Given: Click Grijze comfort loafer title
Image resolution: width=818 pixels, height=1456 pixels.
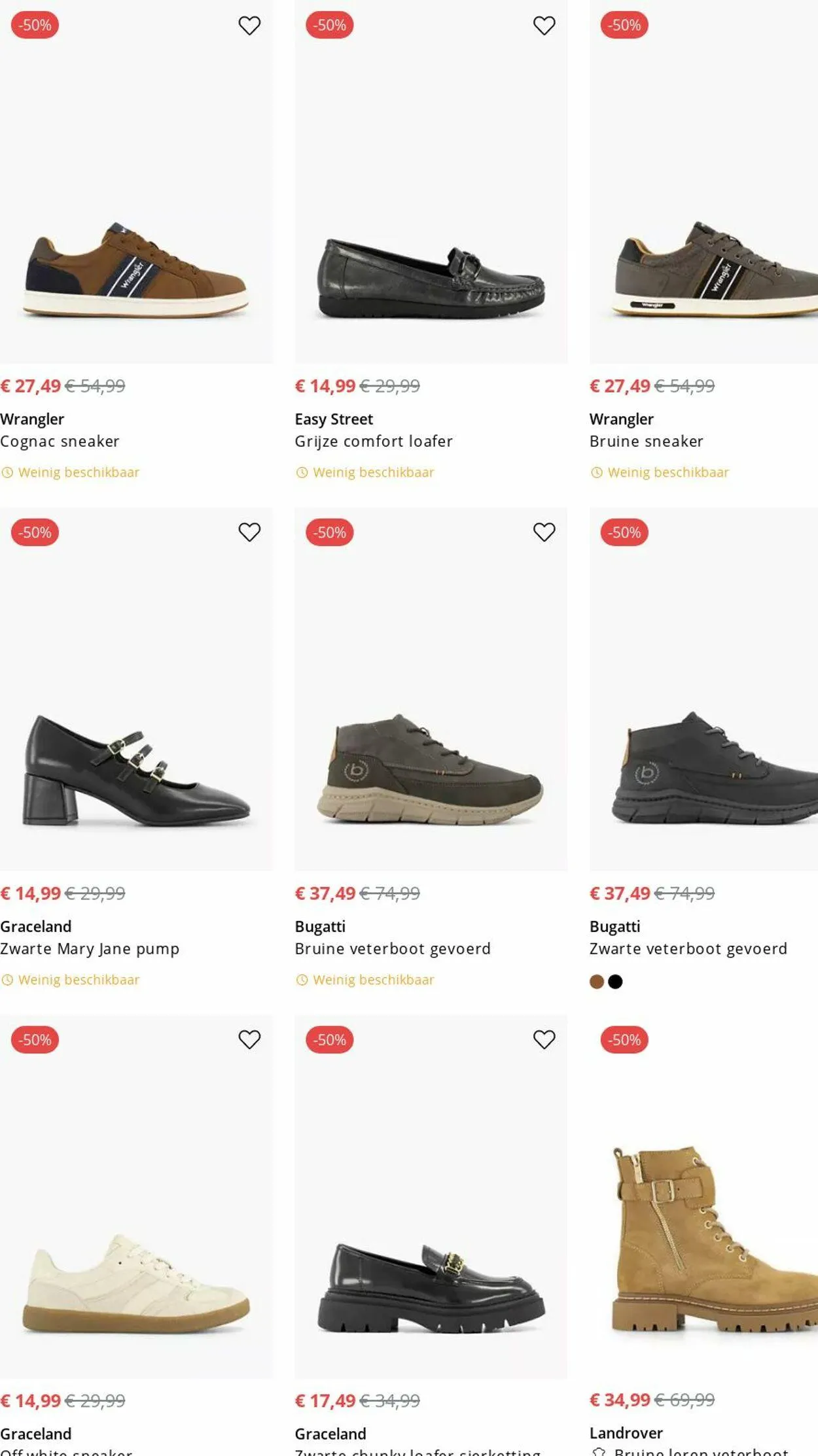Looking at the screenshot, I should click(373, 442).
